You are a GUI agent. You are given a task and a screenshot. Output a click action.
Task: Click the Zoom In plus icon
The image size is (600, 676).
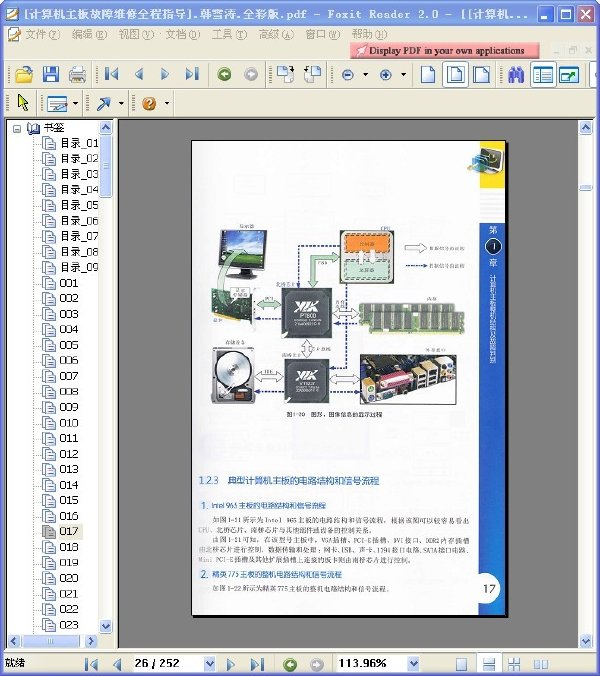pos(386,75)
